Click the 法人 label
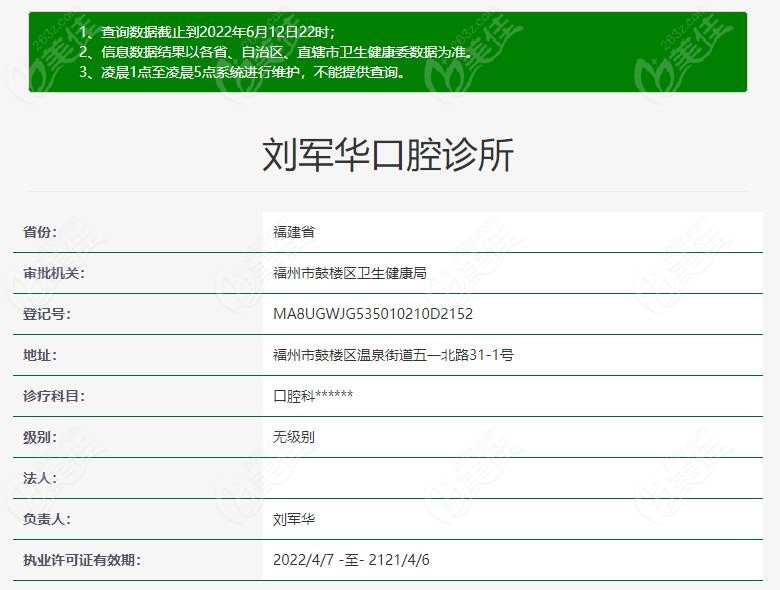780x590 pixels. 40,478
